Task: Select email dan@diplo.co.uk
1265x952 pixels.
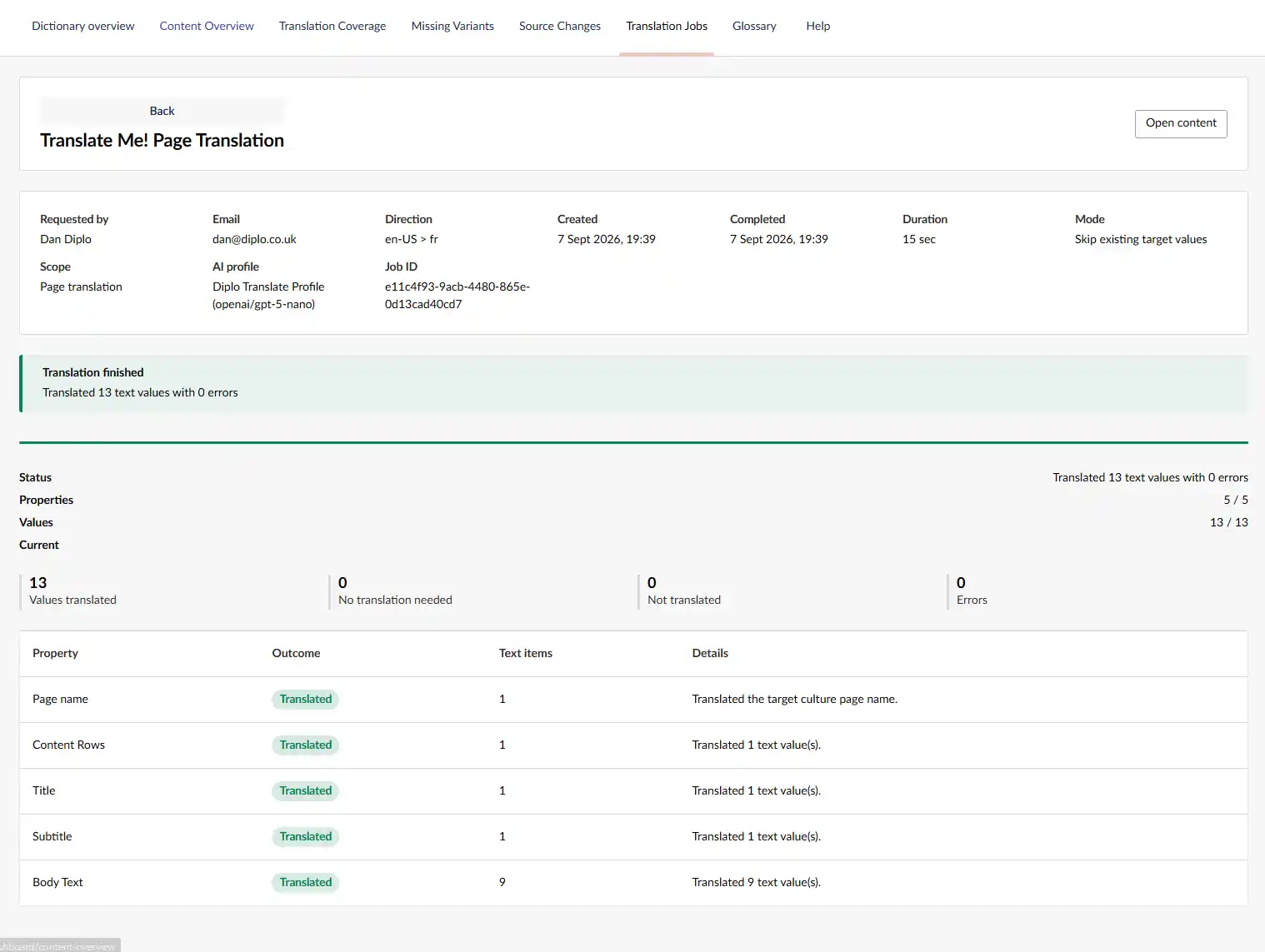Action: tap(254, 239)
